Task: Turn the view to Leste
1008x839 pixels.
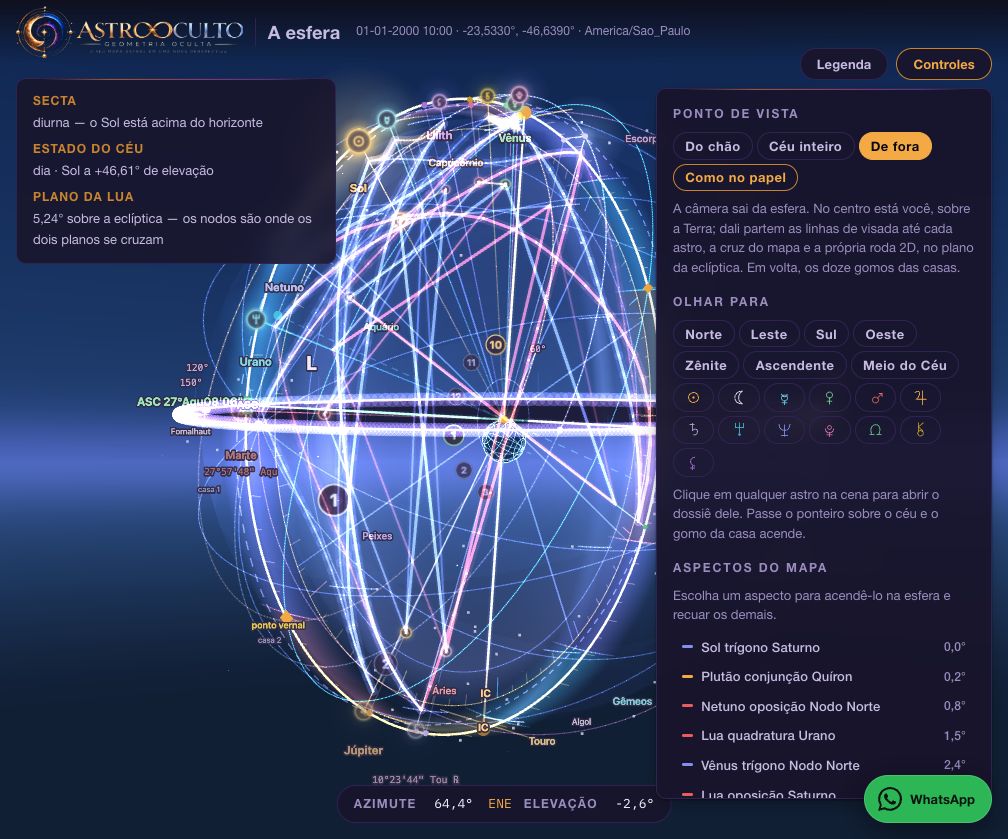Action: pyautogui.click(x=769, y=334)
